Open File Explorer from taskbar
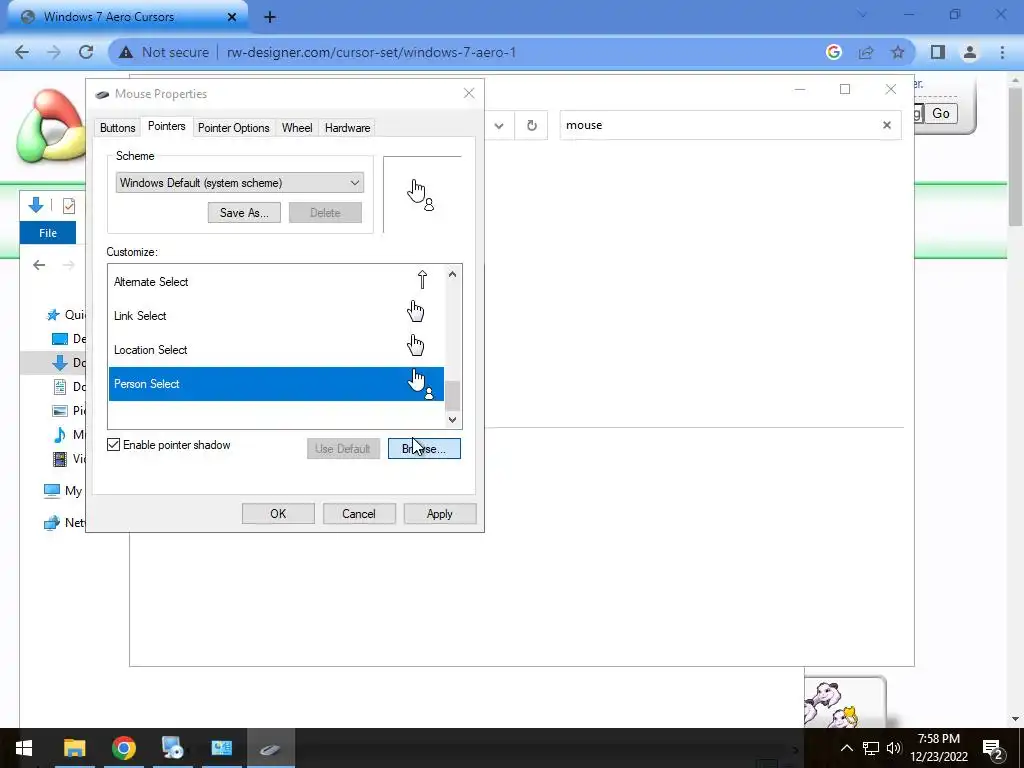1024x768 pixels. (x=74, y=748)
